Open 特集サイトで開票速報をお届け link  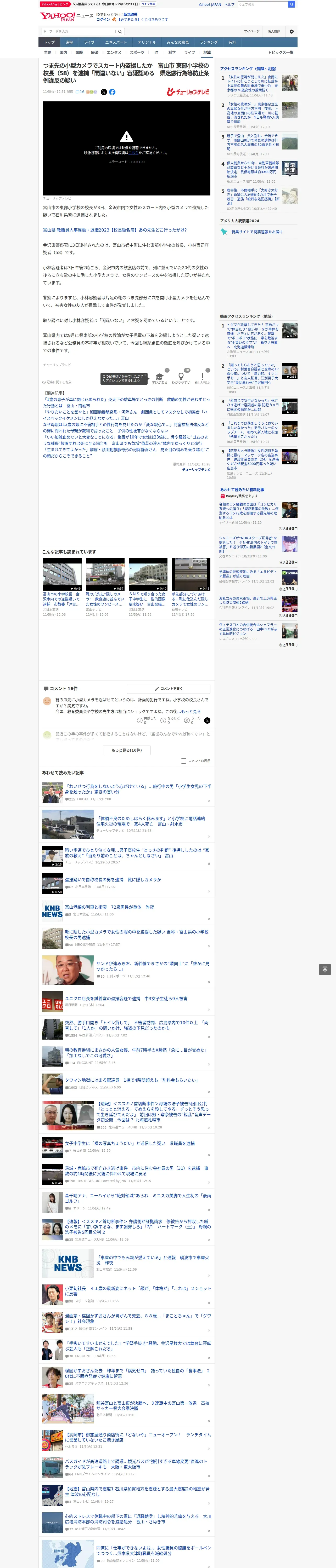[x=257, y=232]
